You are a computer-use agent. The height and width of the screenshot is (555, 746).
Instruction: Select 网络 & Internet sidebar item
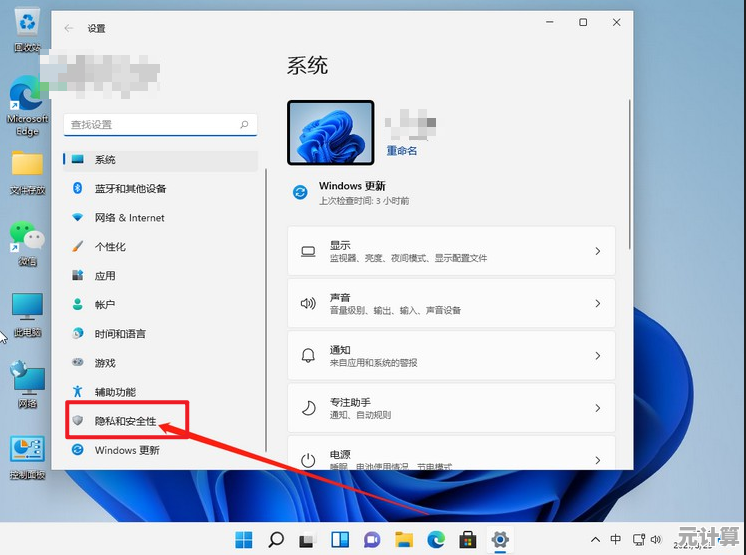click(x=129, y=217)
